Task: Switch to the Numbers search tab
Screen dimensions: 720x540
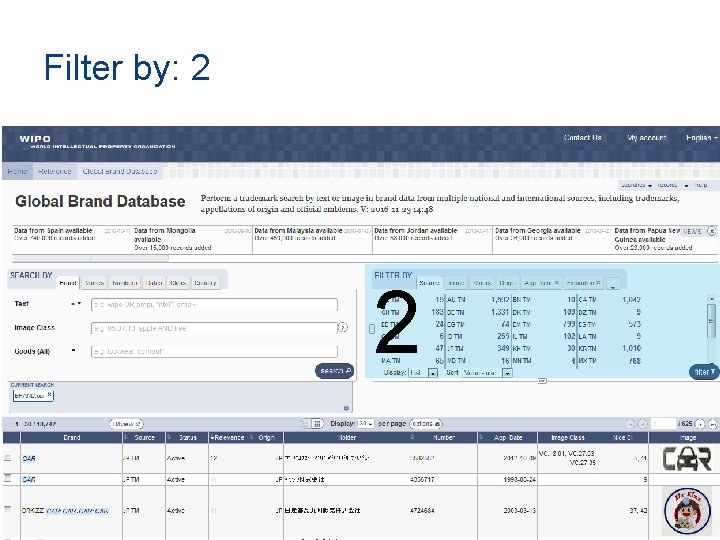Action: pos(125,283)
